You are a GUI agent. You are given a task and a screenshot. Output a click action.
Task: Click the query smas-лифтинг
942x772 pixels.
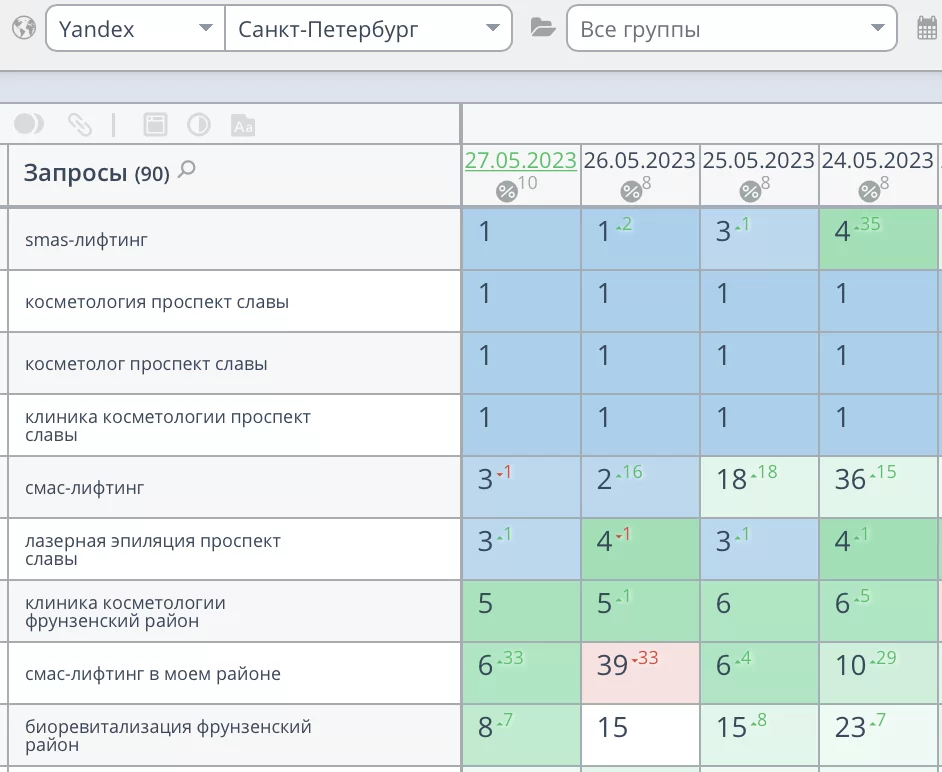(x=86, y=240)
